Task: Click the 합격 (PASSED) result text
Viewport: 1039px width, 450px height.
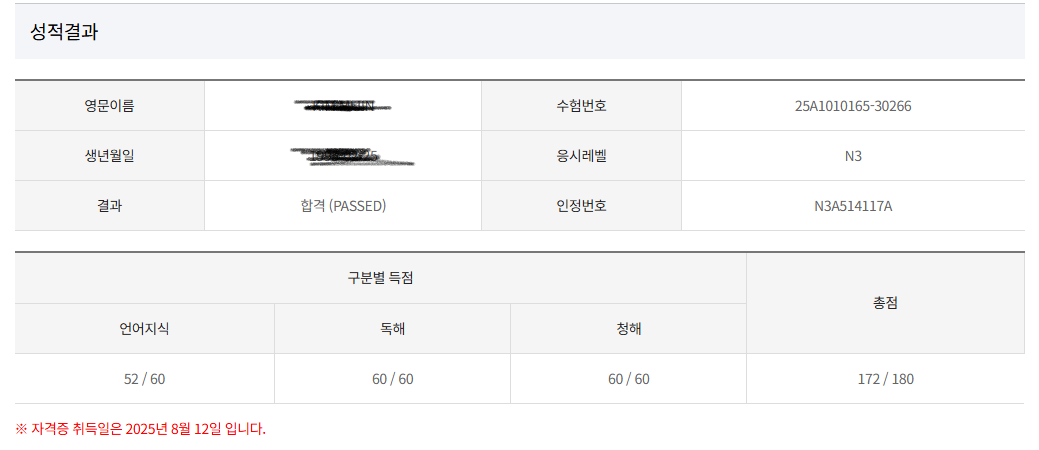Action: click(343, 206)
